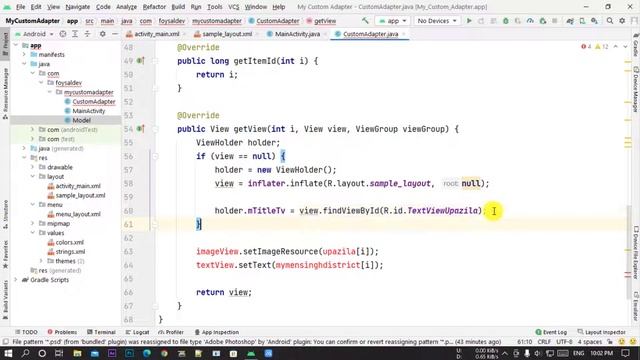Click the Windows taskbar search icon
Screen dimensions: 640x360
pos(25,353)
